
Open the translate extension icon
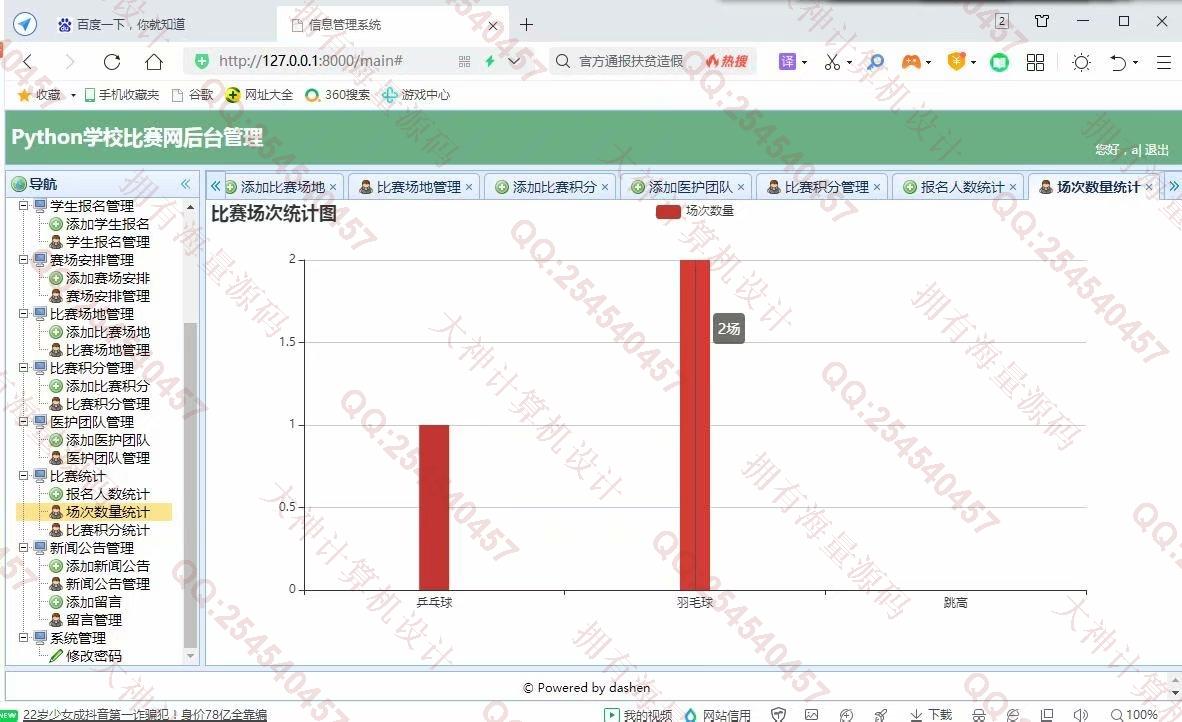pyautogui.click(x=787, y=62)
